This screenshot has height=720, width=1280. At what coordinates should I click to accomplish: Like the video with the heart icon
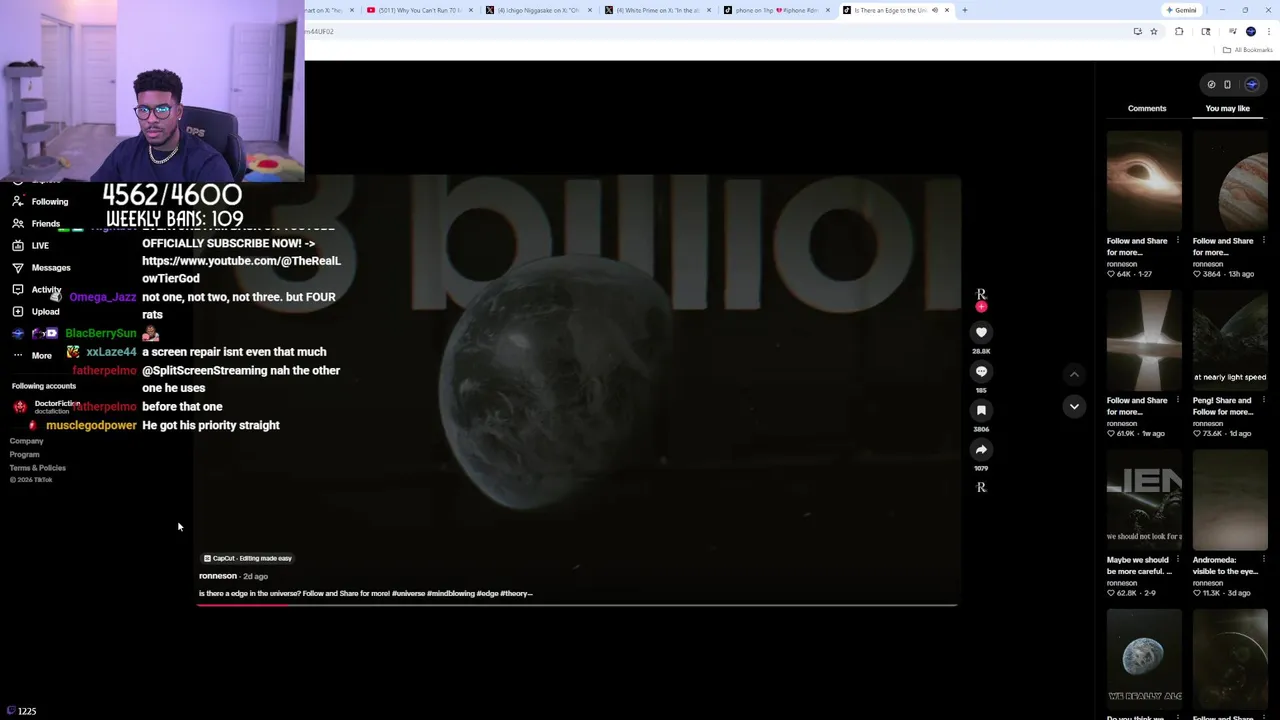981,332
